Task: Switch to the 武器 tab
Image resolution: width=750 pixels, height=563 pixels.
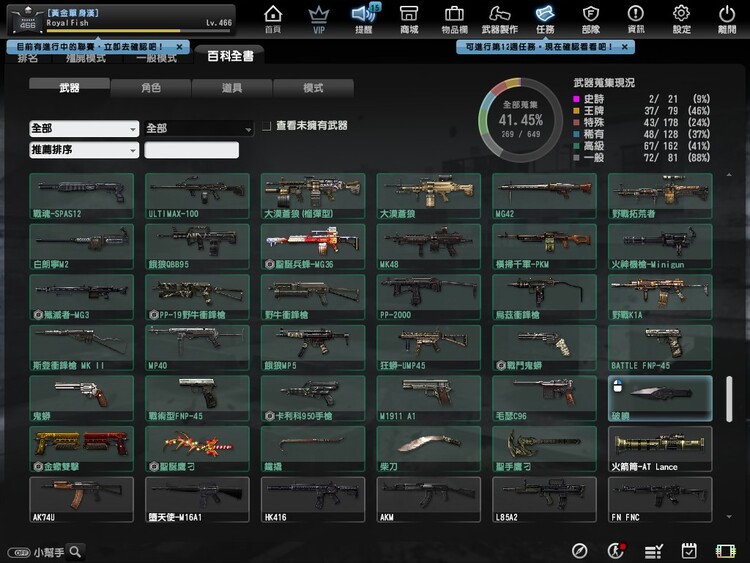Action: [x=69, y=88]
